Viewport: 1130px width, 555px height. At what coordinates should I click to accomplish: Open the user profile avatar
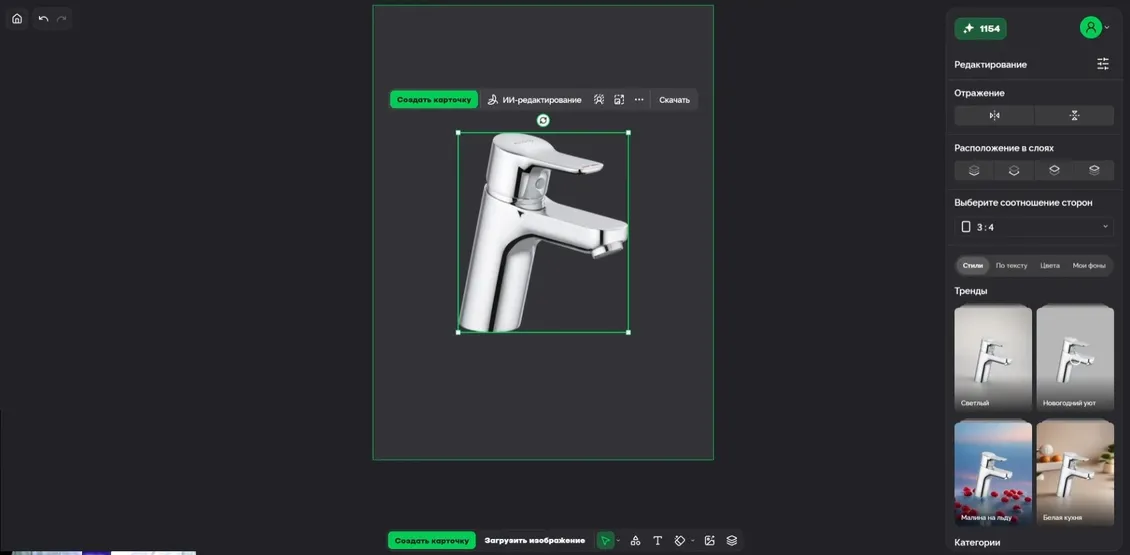1090,28
